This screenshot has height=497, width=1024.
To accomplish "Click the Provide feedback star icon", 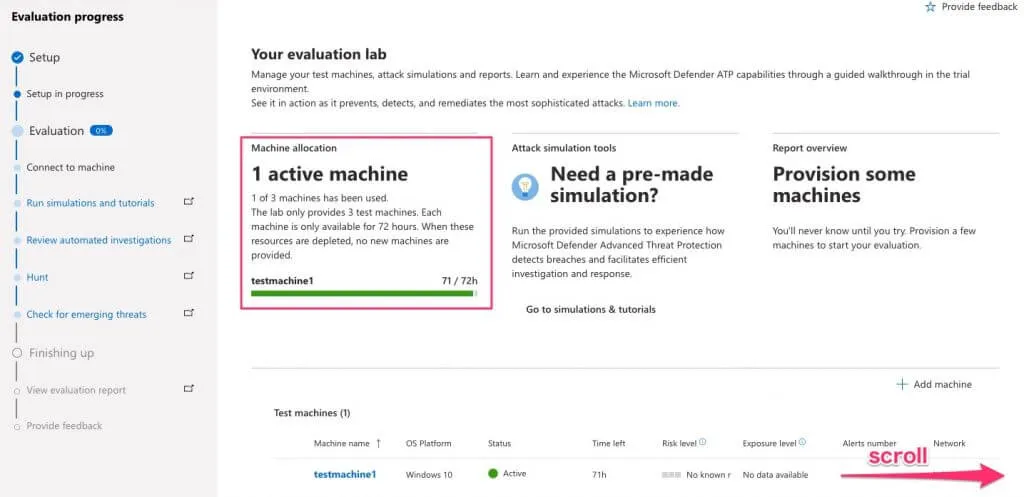I will 930,7.
